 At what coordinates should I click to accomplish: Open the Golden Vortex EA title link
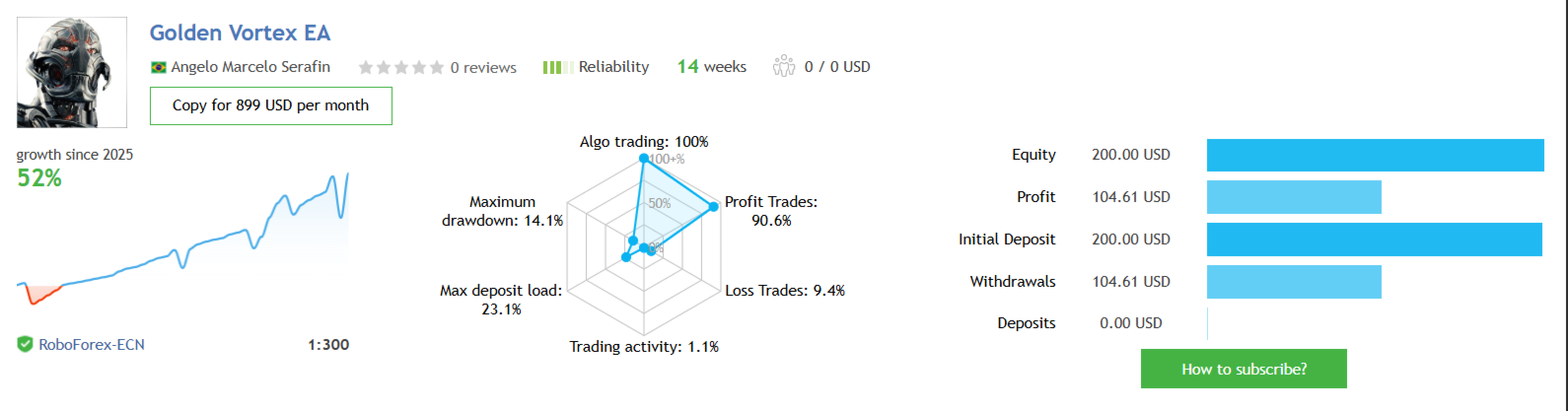[x=240, y=33]
